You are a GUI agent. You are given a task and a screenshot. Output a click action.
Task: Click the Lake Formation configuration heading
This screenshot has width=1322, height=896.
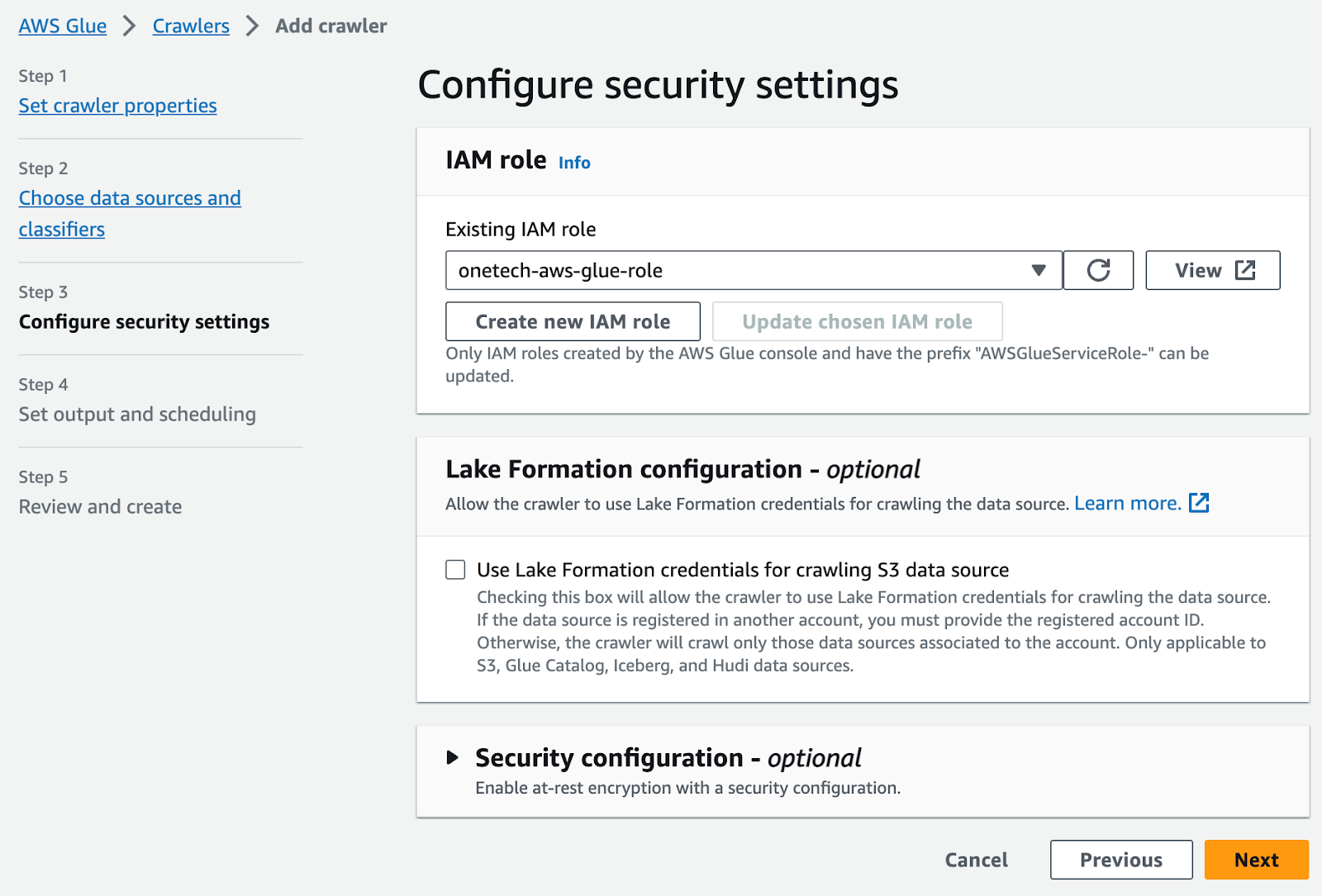tap(682, 469)
